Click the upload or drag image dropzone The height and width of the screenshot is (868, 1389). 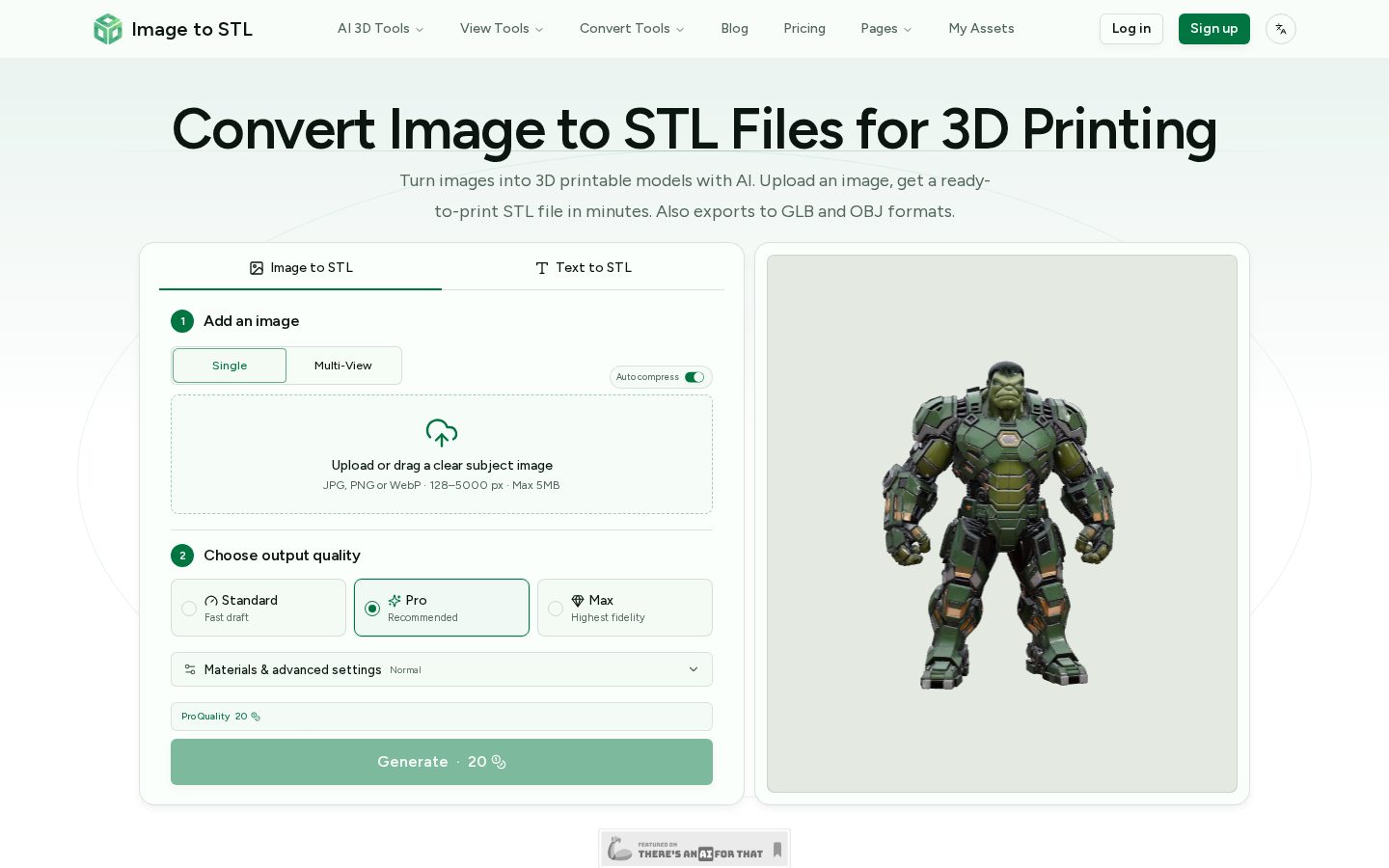point(442,454)
